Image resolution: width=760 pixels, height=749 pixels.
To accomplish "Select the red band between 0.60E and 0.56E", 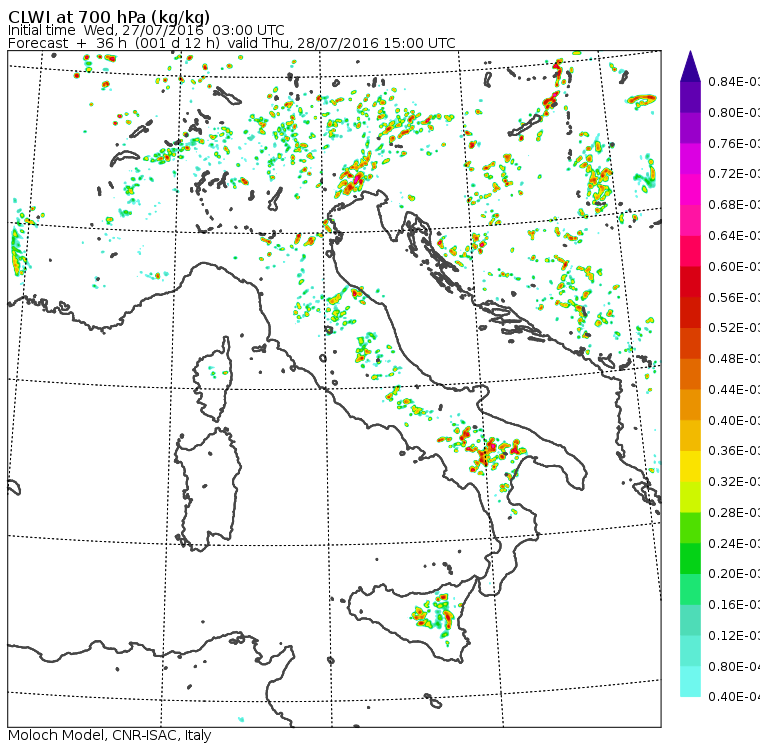I will pos(690,282).
